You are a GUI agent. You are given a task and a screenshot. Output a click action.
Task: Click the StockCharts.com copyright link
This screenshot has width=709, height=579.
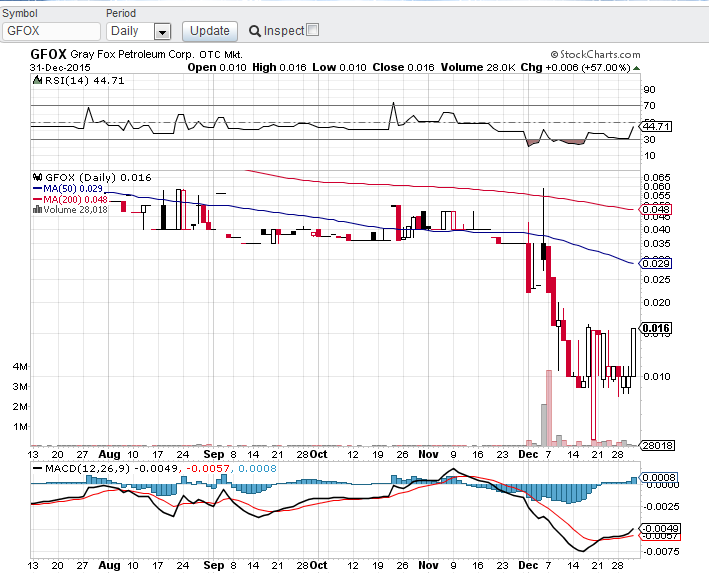(x=596, y=55)
